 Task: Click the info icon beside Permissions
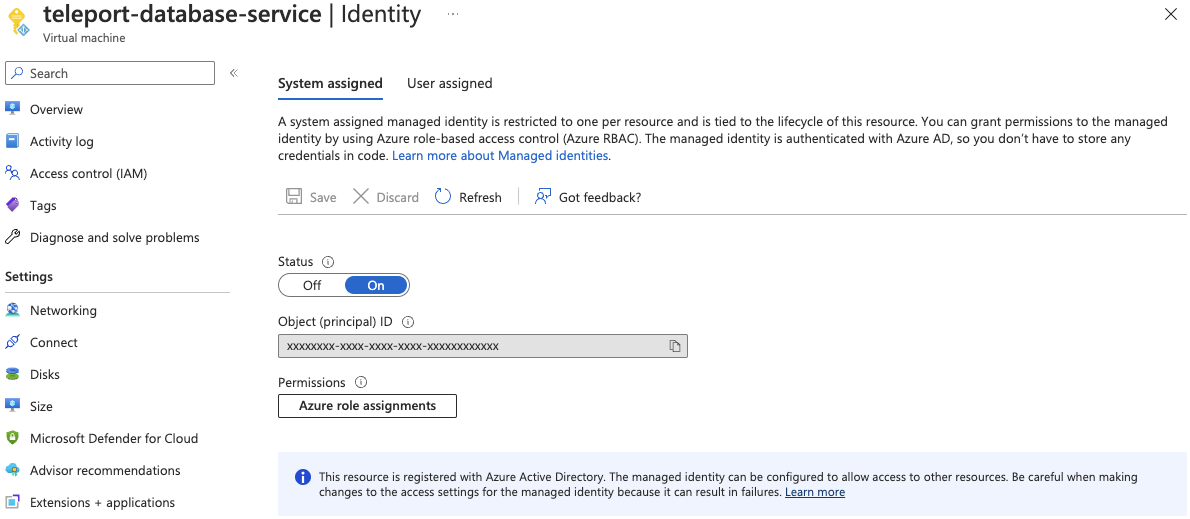click(x=361, y=382)
